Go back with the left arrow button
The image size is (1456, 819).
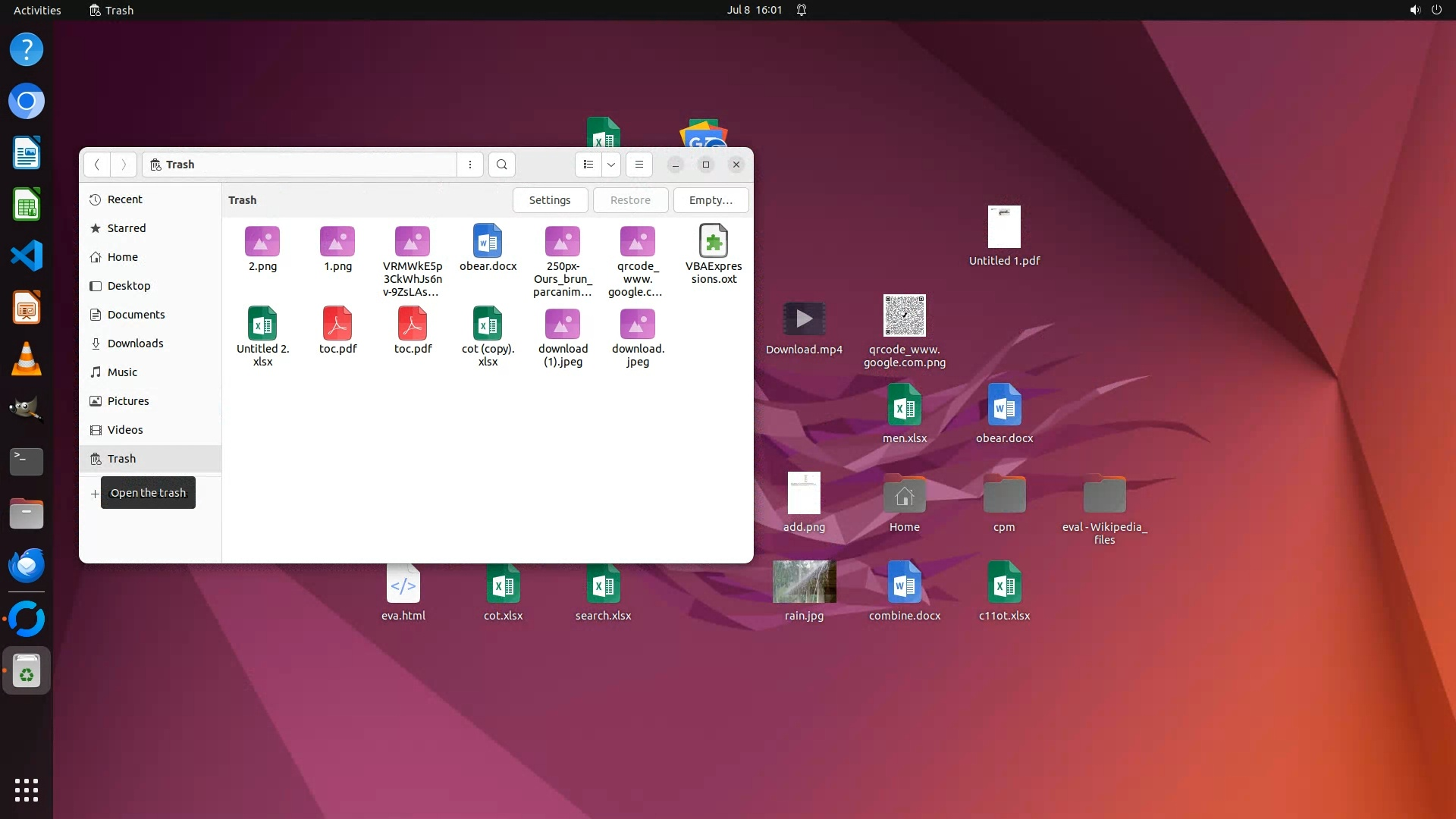[97, 165]
